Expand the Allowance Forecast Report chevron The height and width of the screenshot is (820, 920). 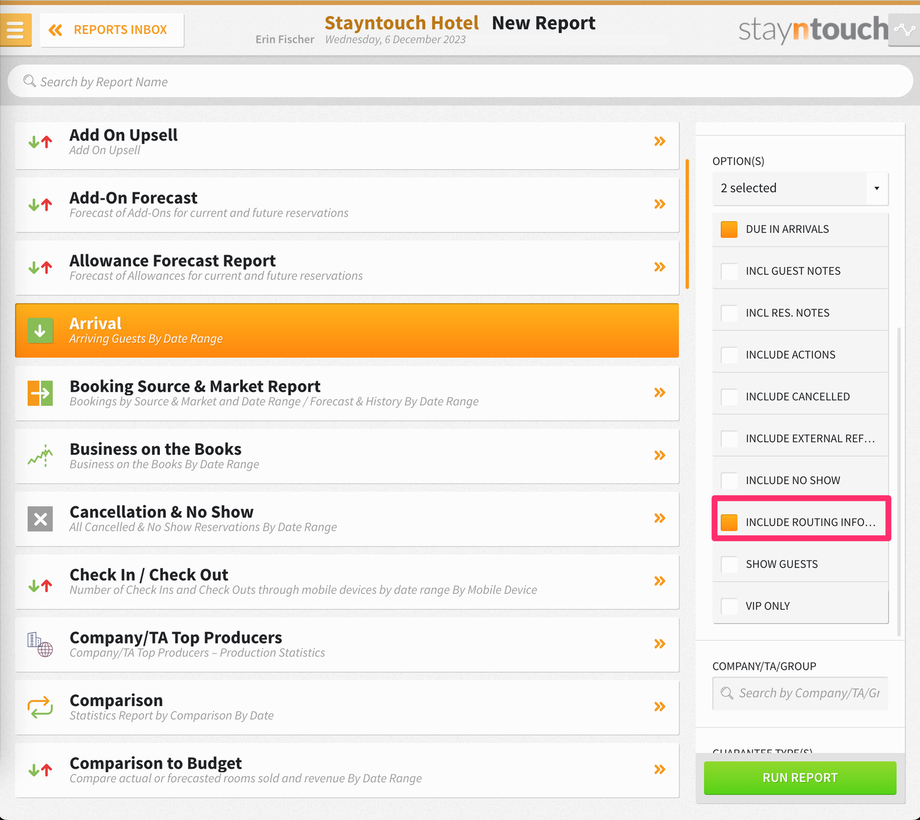tap(659, 267)
